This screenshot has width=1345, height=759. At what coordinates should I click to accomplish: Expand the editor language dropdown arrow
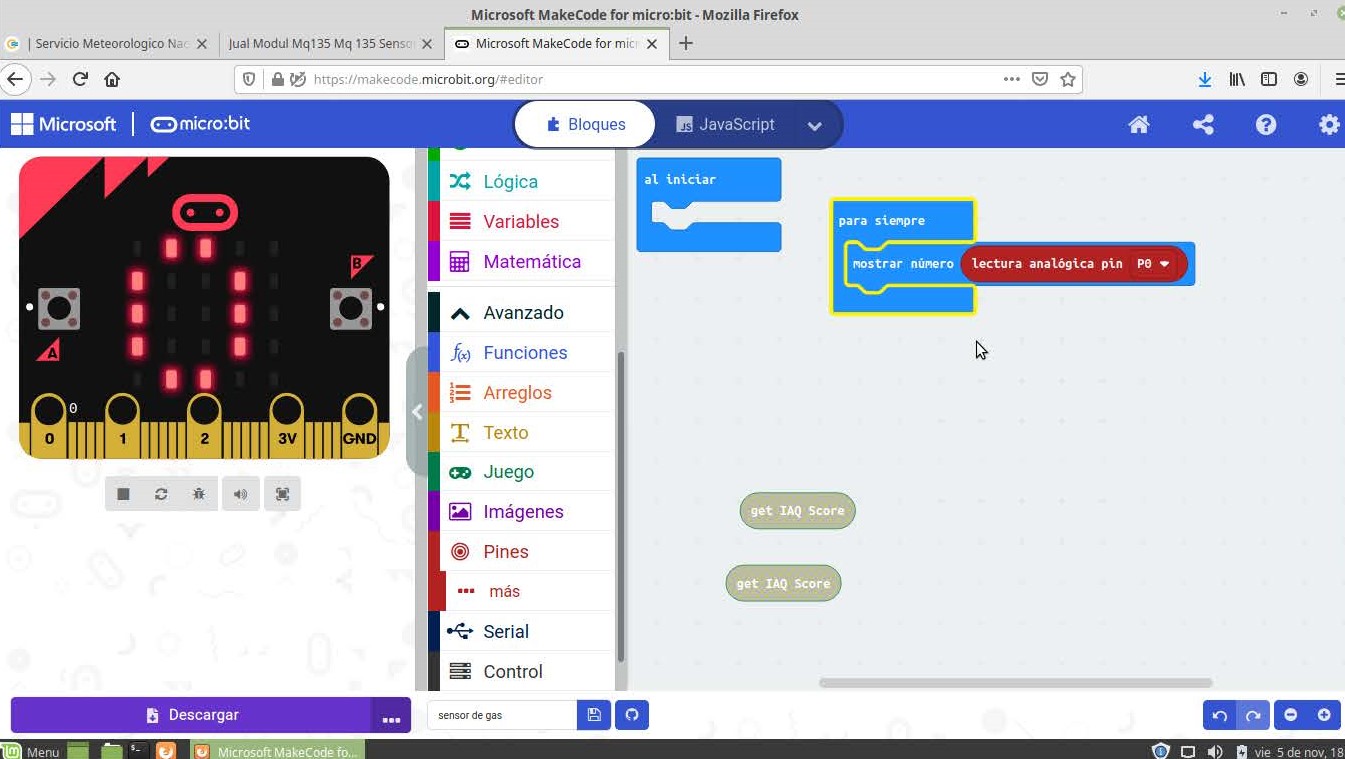coord(814,126)
